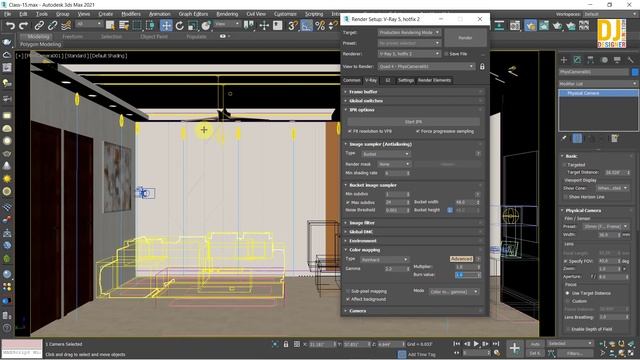Toggle the Specify FOV checkbox
640x360 pixels.
pyautogui.click(x=566, y=261)
